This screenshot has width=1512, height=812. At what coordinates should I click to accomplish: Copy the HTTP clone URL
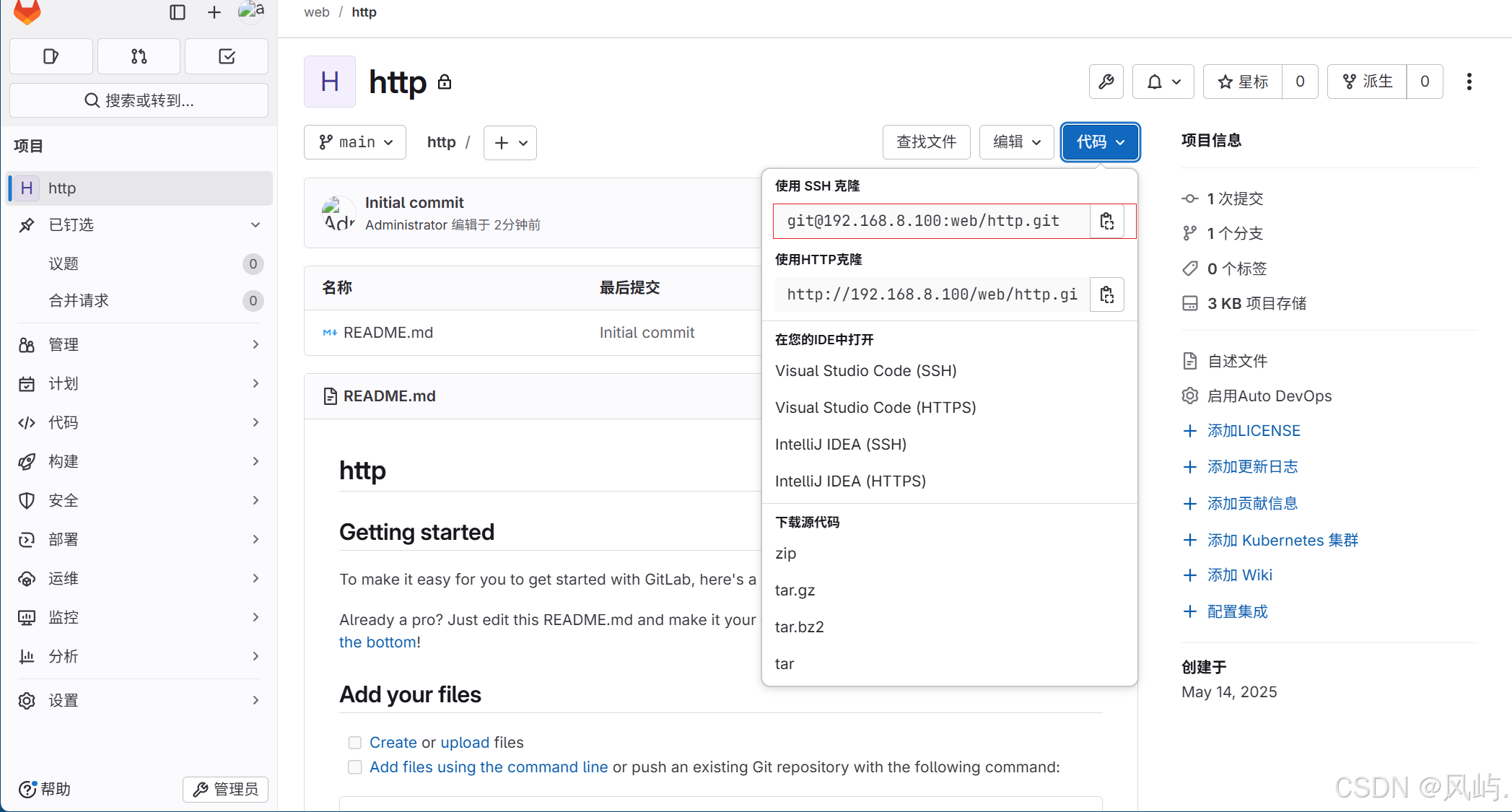[1106, 294]
